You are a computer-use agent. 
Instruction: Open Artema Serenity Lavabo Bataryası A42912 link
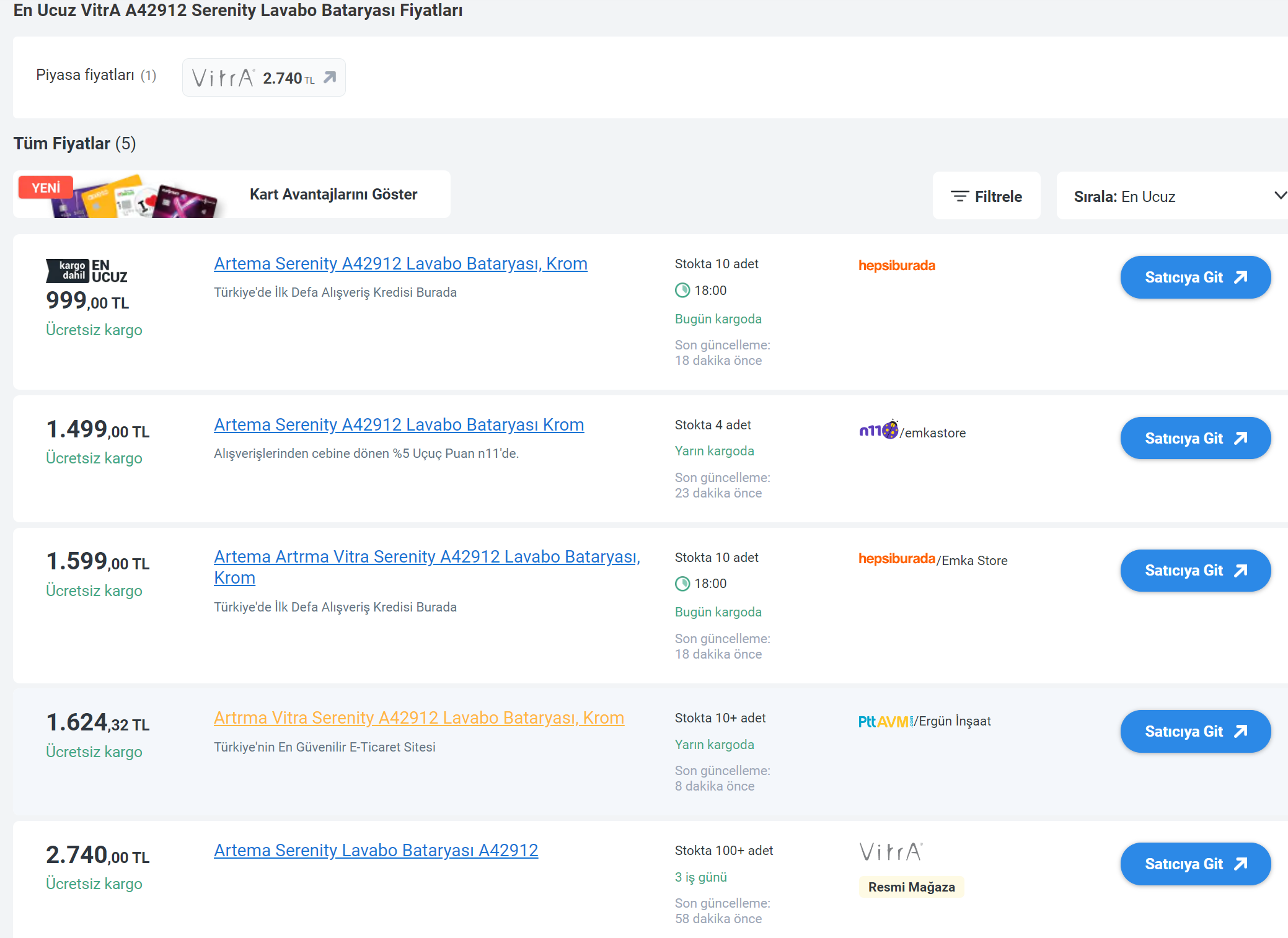pos(376,850)
